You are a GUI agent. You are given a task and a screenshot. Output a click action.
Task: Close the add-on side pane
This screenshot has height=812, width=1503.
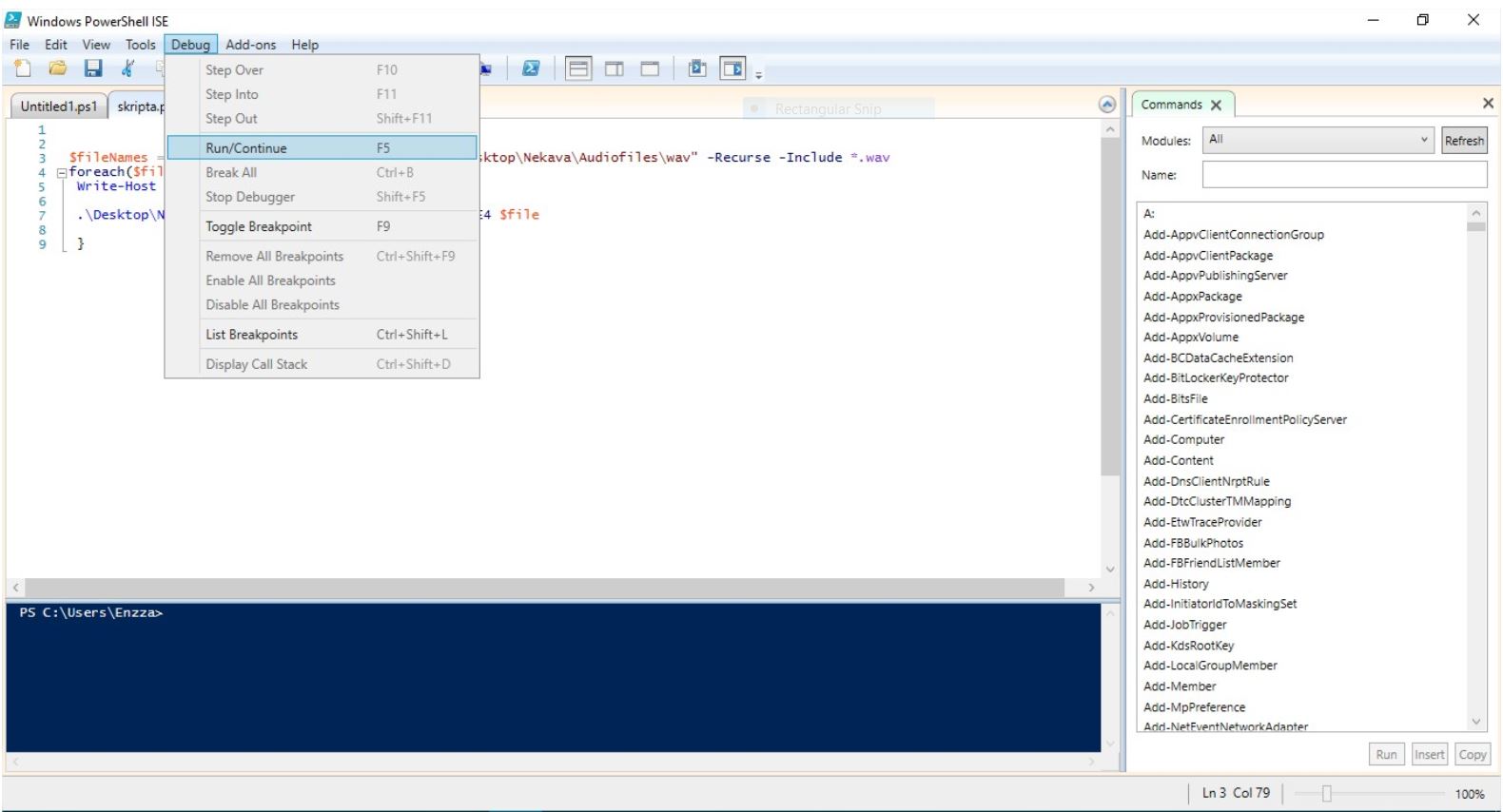coord(1488,104)
